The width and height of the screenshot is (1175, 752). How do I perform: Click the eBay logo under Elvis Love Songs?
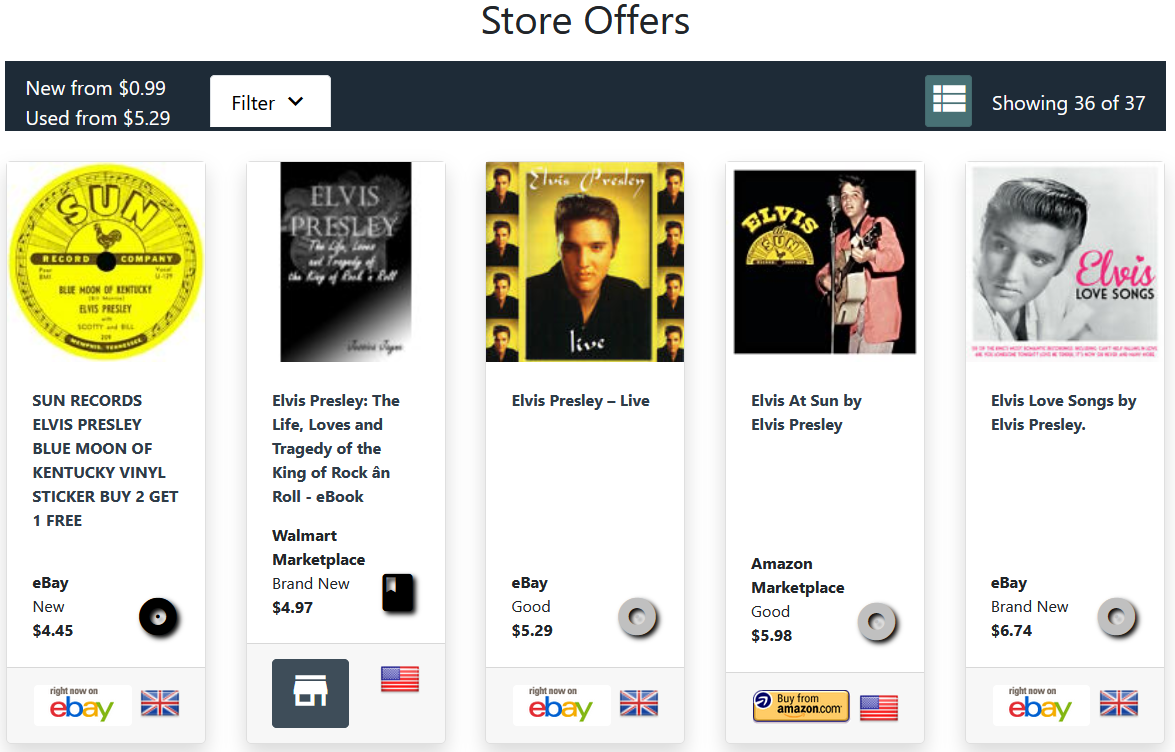click(x=1041, y=705)
